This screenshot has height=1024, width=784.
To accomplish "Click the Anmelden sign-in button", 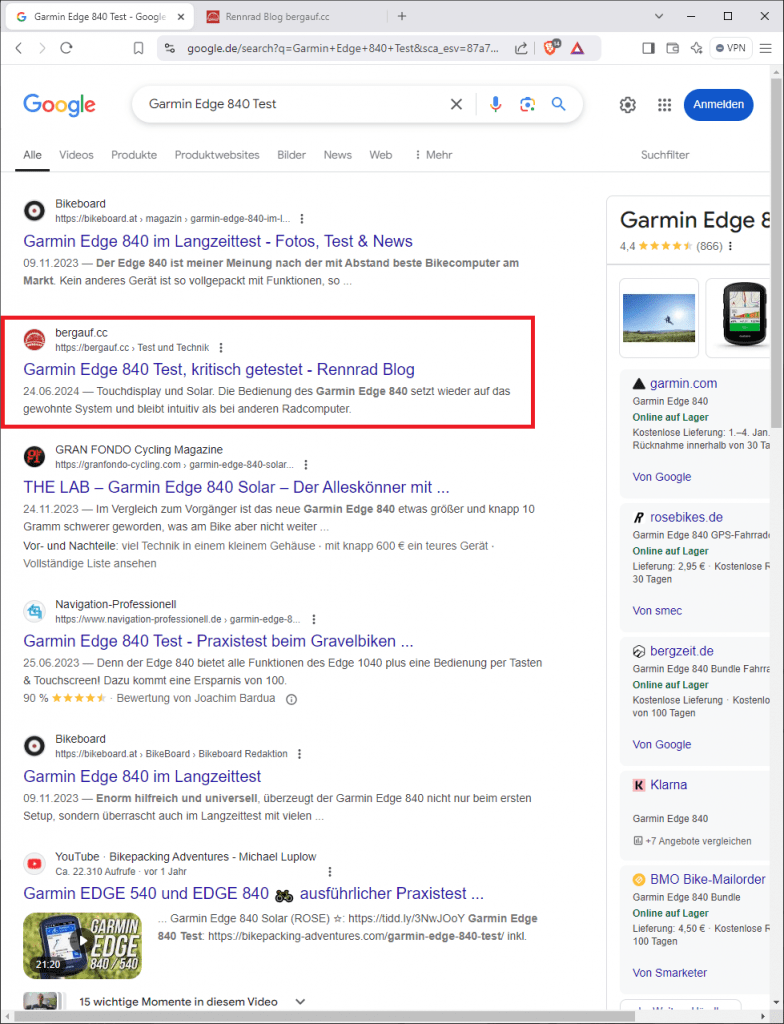I will coord(718,105).
